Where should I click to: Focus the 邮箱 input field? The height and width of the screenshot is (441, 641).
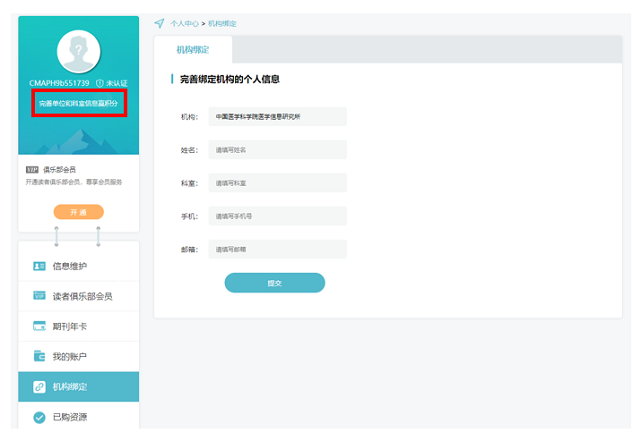[278, 249]
